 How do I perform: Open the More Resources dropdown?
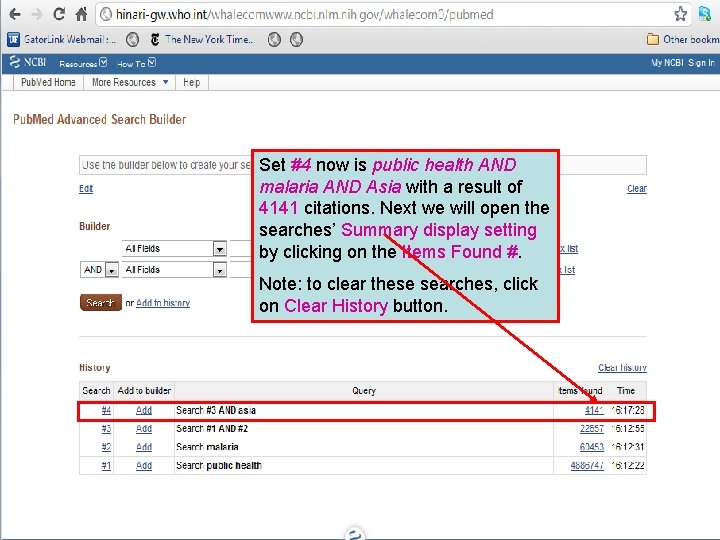tap(129, 83)
